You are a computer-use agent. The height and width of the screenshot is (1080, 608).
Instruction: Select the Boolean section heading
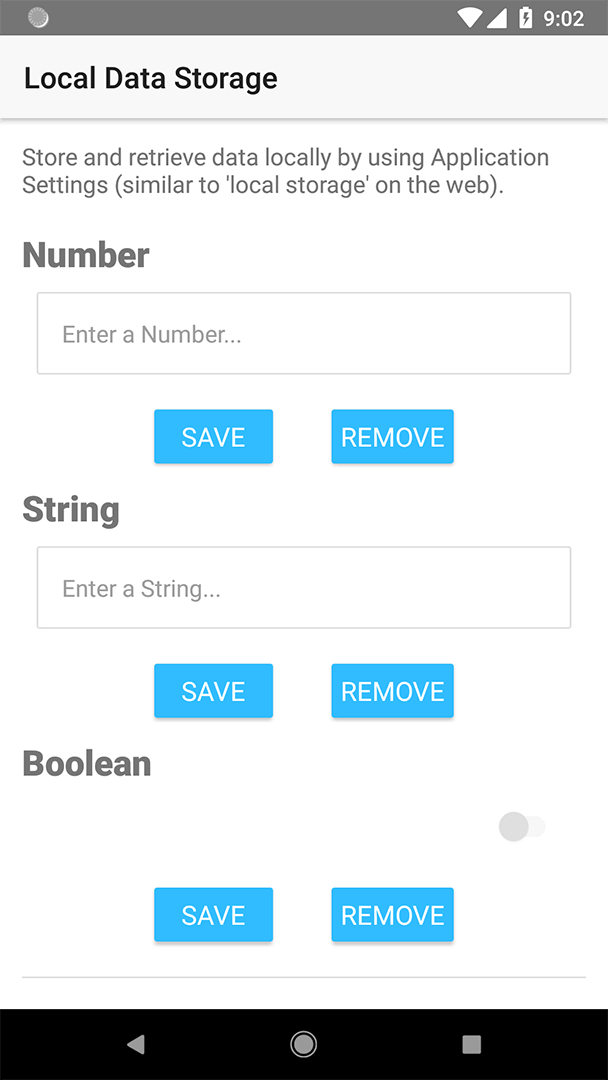pos(86,762)
